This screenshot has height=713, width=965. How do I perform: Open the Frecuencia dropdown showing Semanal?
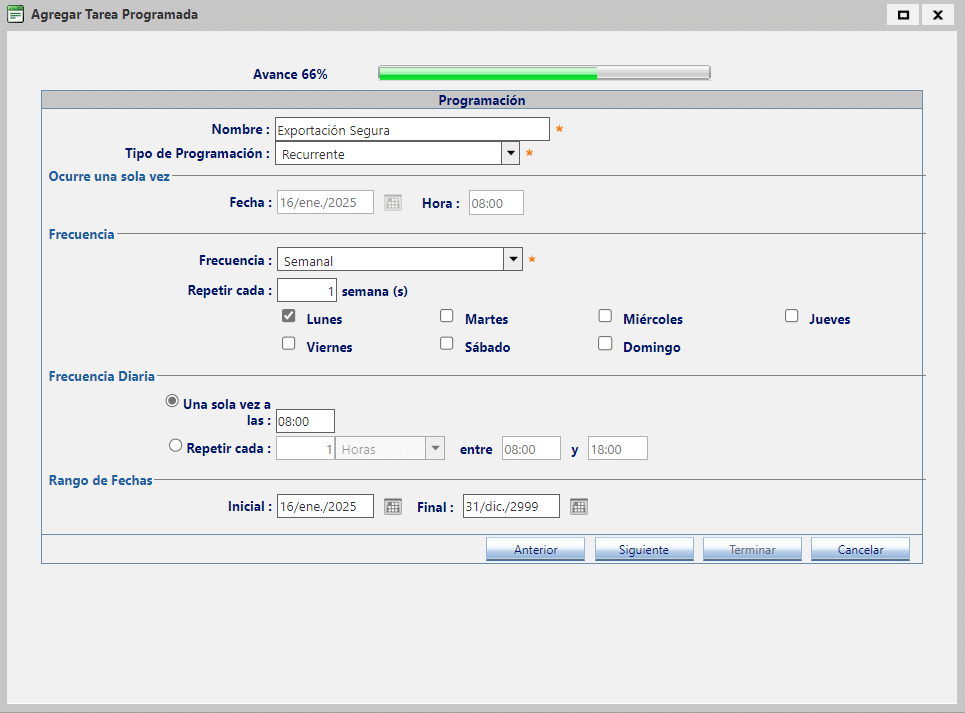(513, 259)
